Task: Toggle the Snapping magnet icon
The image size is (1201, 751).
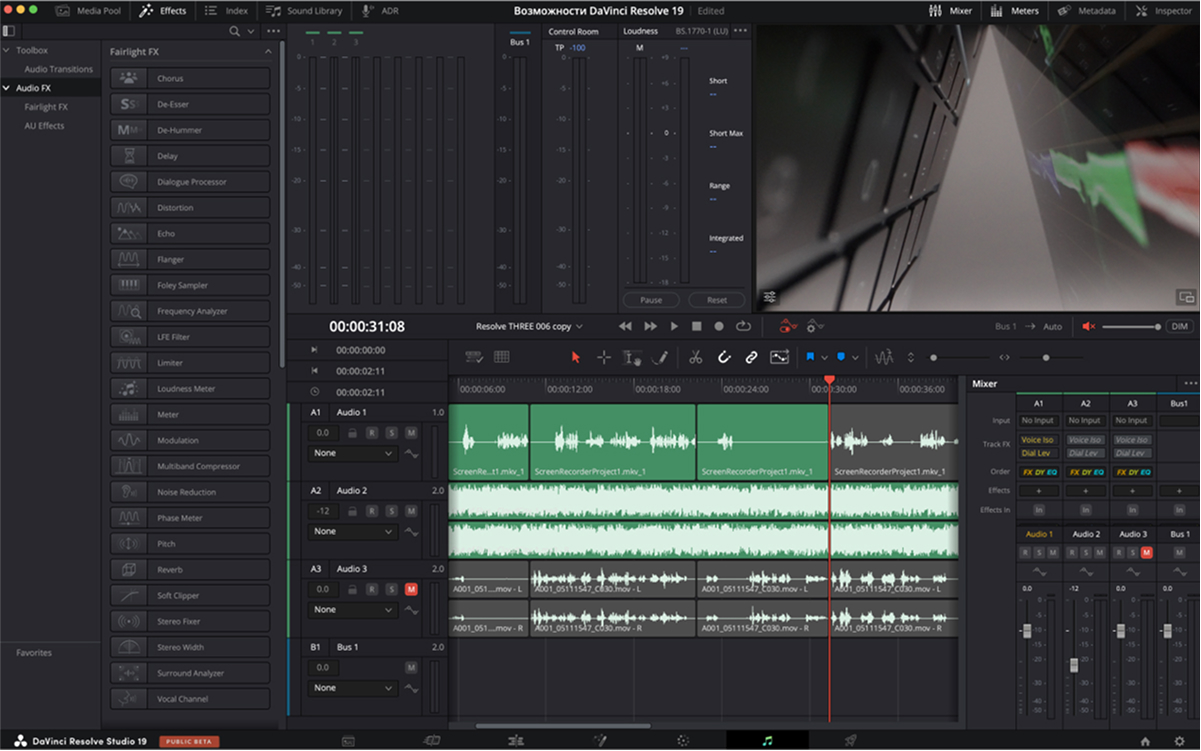Action: pyautogui.click(x=724, y=357)
